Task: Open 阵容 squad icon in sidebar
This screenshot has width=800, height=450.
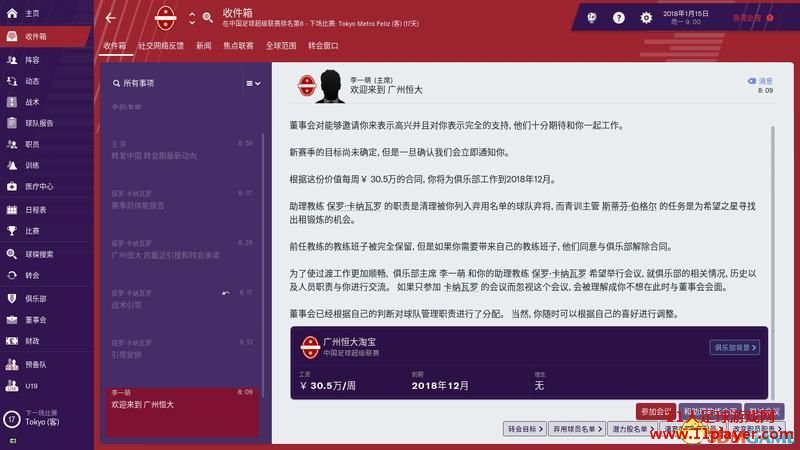Action: (12, 60)
